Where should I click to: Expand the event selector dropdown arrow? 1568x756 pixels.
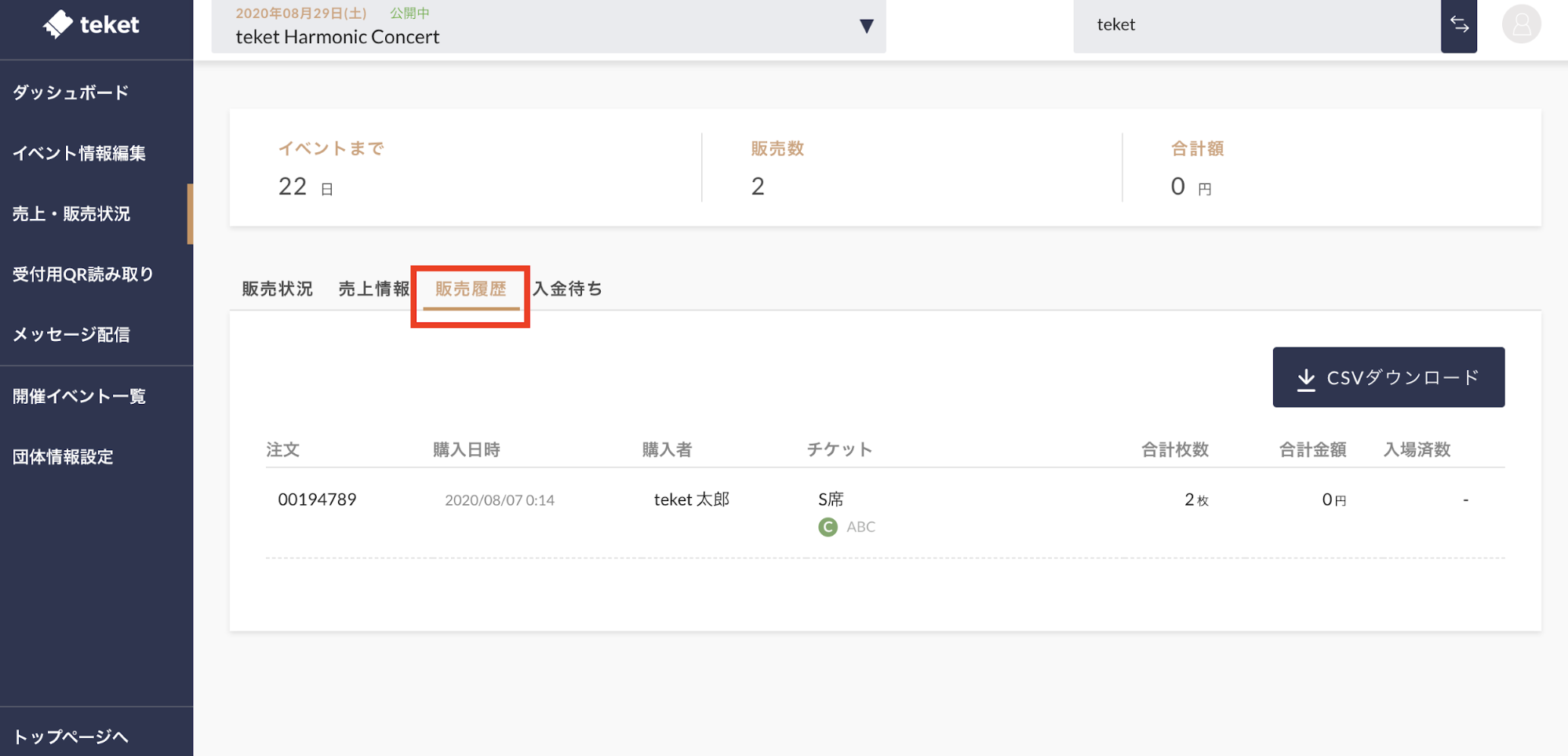(x=866, y=27)
